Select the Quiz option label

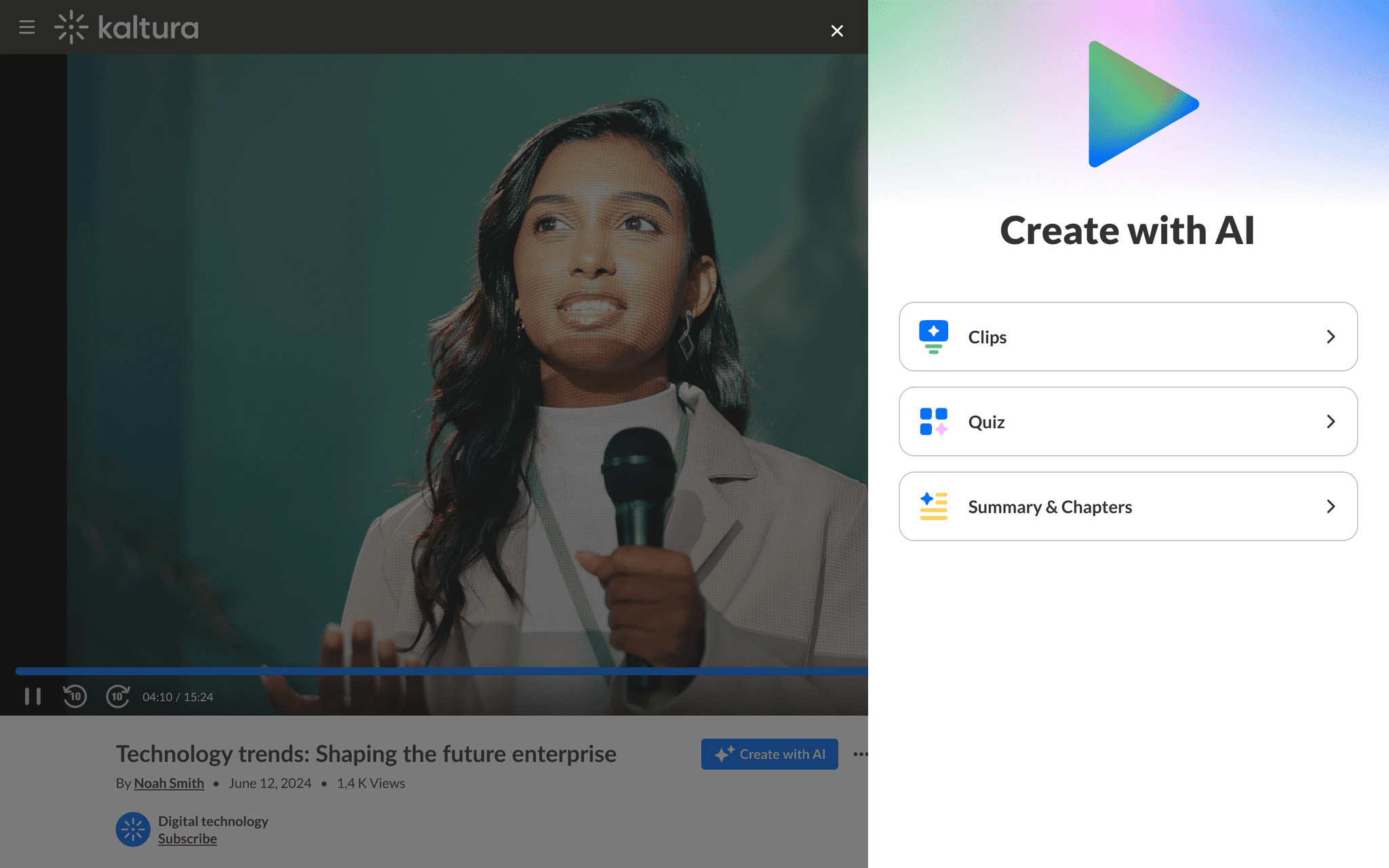986,422
